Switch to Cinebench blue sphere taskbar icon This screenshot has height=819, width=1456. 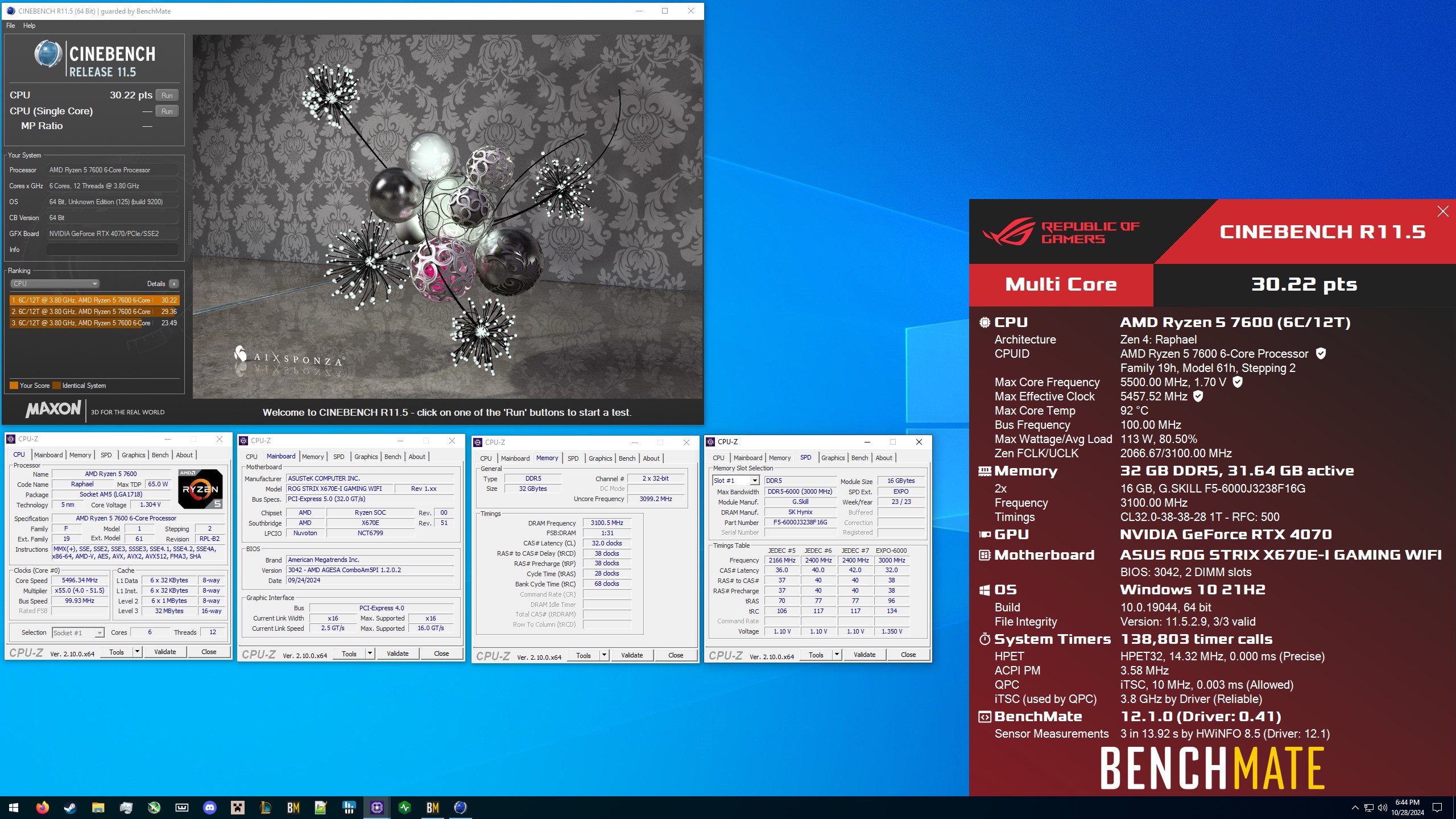click(460, 807)
